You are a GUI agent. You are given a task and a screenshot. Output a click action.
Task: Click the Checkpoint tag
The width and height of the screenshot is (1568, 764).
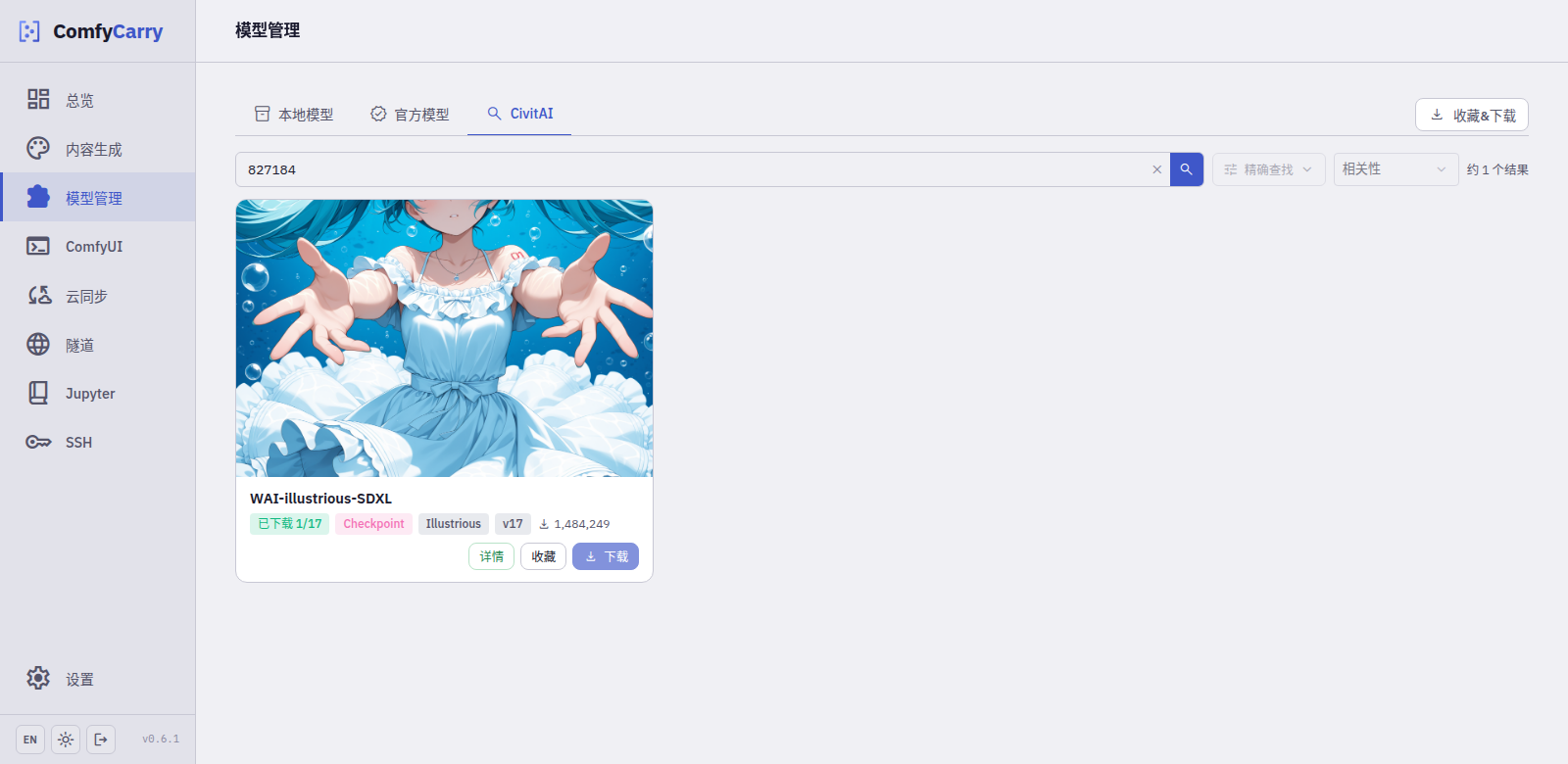pos(373,524)
